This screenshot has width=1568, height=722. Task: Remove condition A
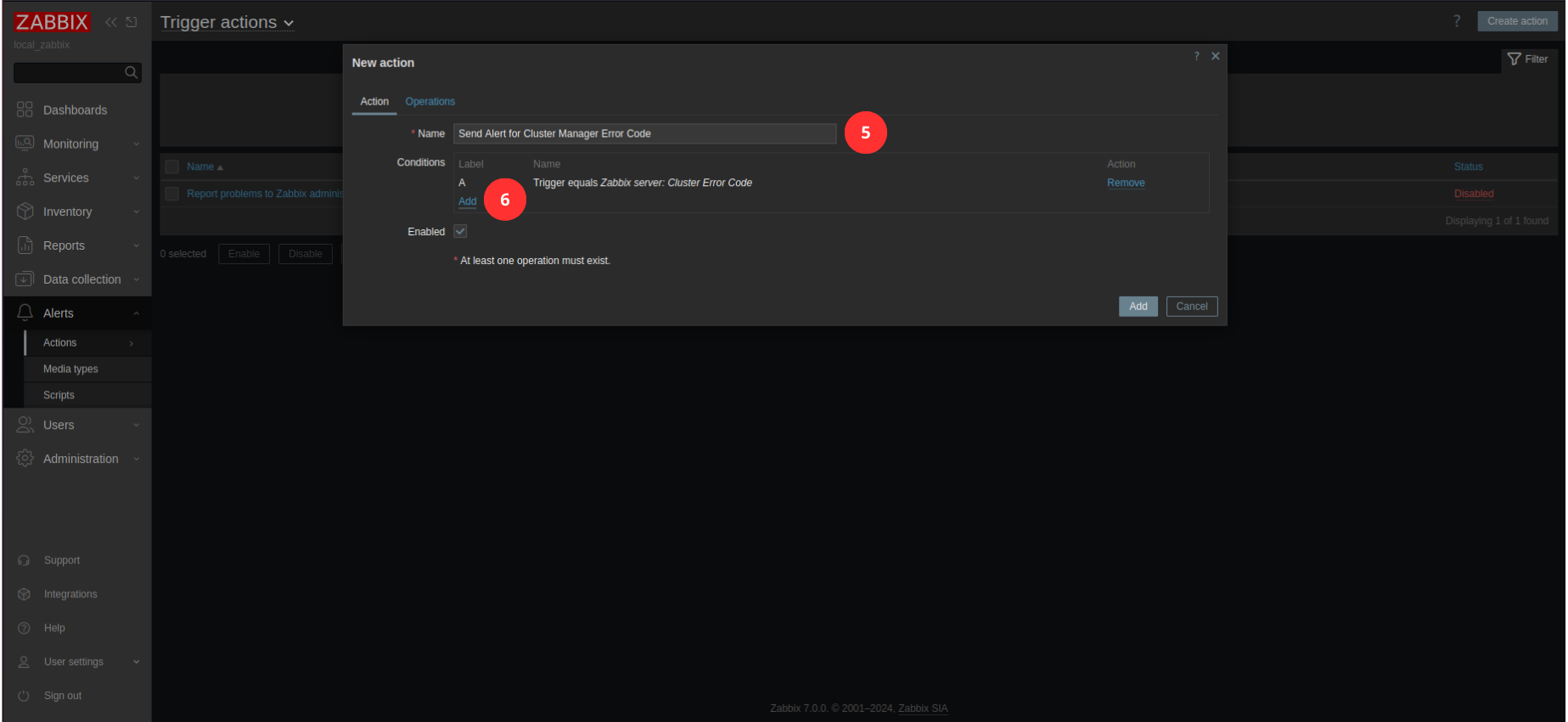point(1126,183)
